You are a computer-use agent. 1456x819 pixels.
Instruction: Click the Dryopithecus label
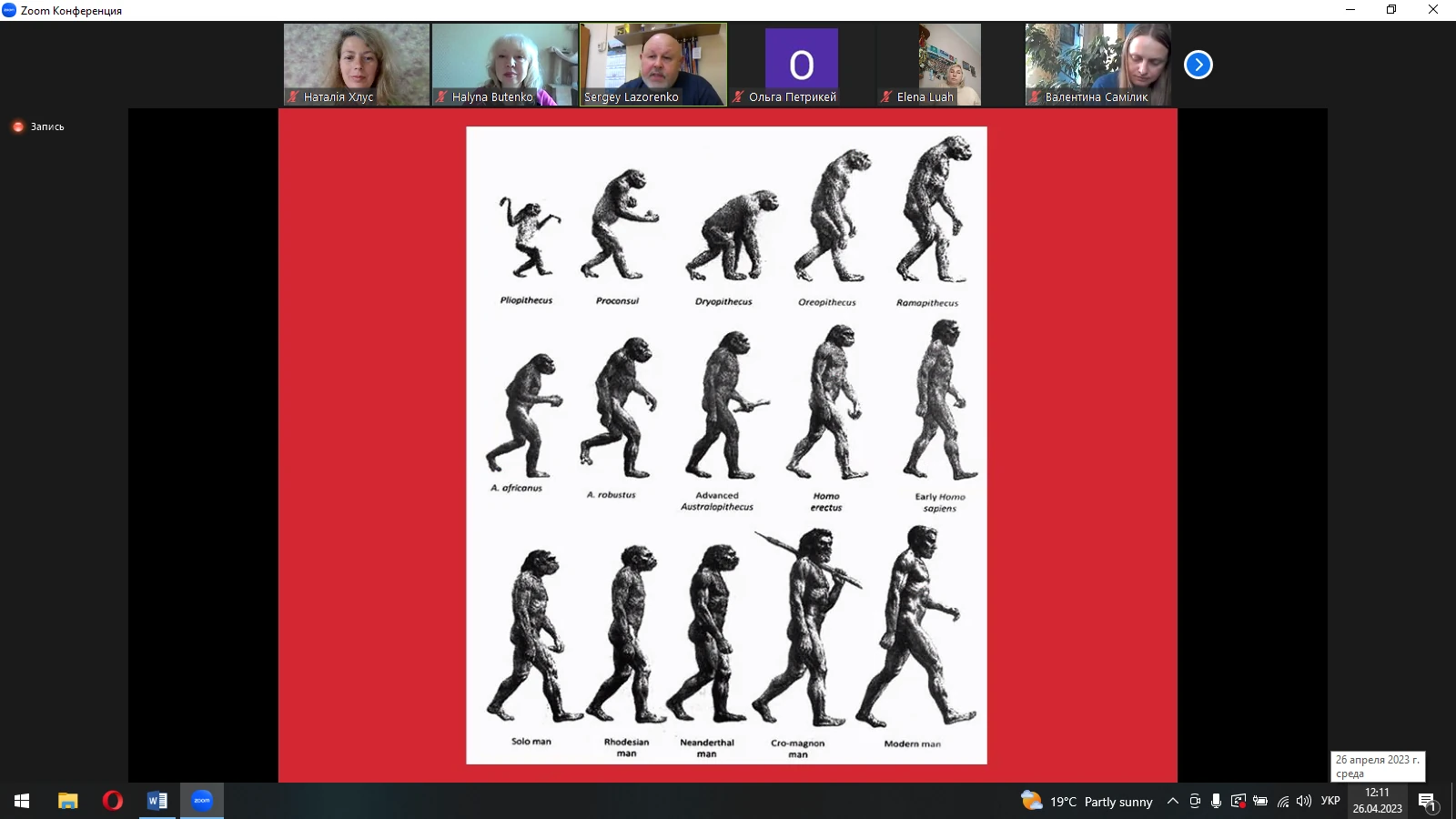723,301
